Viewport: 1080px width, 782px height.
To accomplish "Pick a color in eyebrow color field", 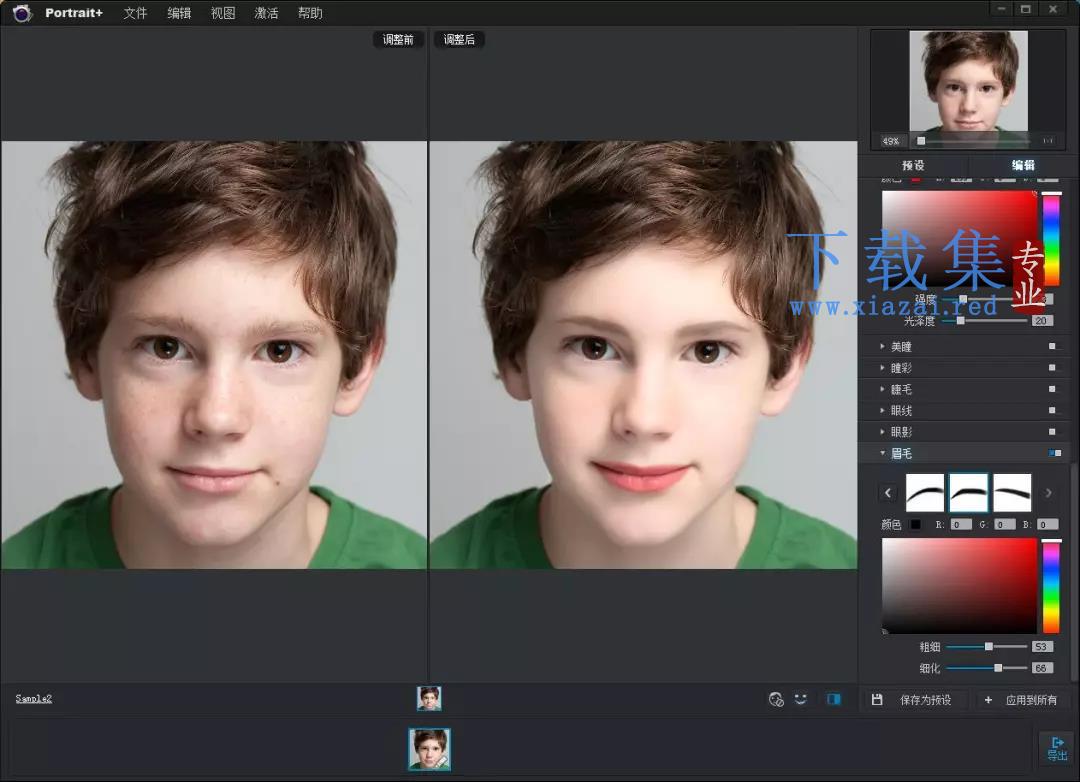I will [959, 586].
